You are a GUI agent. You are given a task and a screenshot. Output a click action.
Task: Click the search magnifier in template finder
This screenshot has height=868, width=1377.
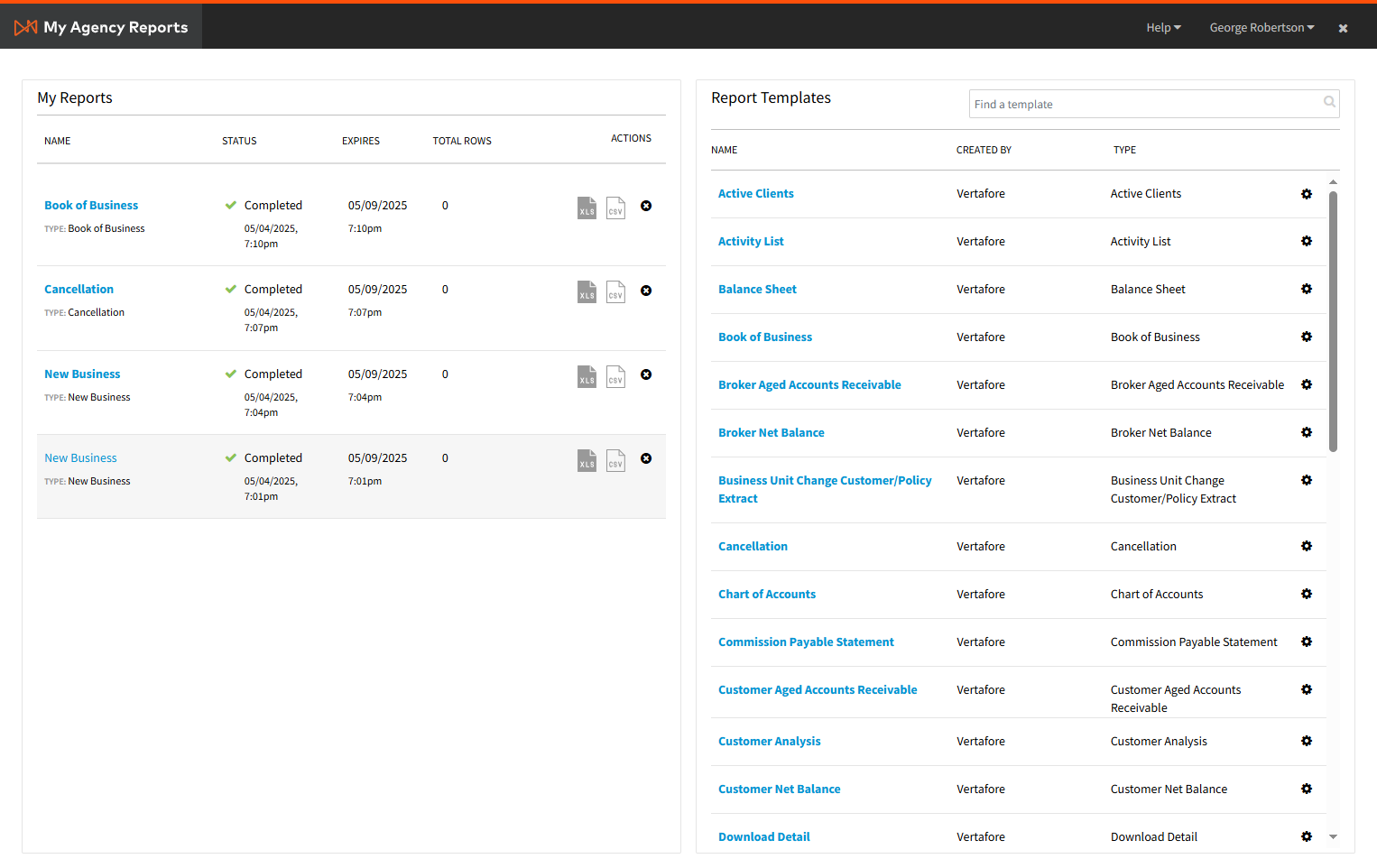coord(1329,102)
